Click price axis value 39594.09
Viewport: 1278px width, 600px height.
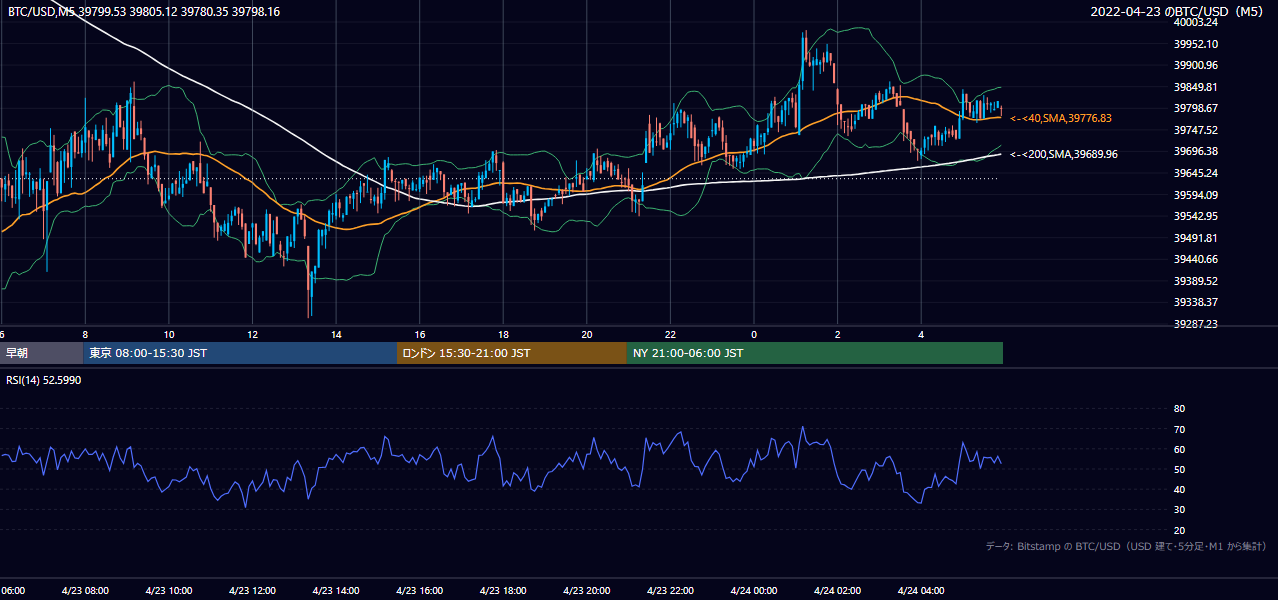tap(1195, 195)
